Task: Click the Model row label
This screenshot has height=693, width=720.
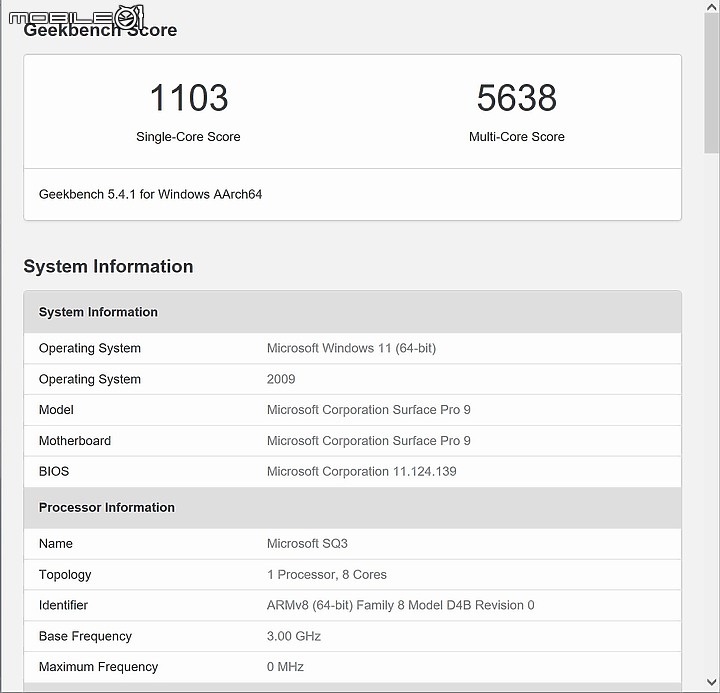Action: click(56, 410)
